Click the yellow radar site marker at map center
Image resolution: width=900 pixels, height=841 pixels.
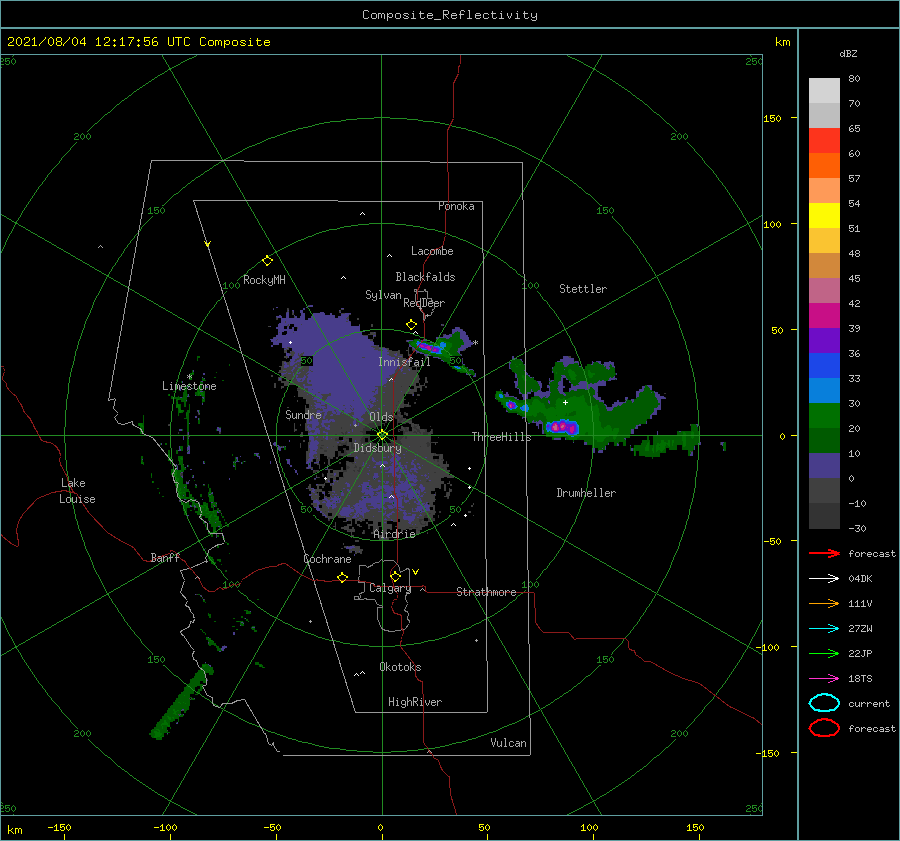click(x=382, y=435)
